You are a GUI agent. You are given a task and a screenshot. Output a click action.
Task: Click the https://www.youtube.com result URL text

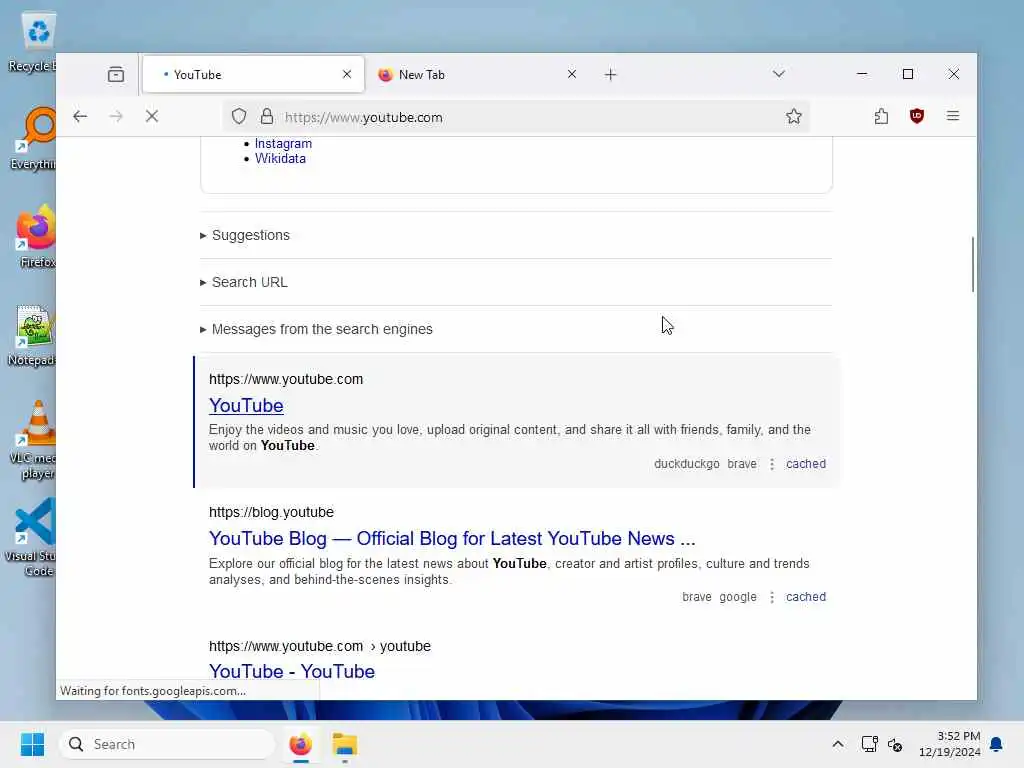click(286, 379)
